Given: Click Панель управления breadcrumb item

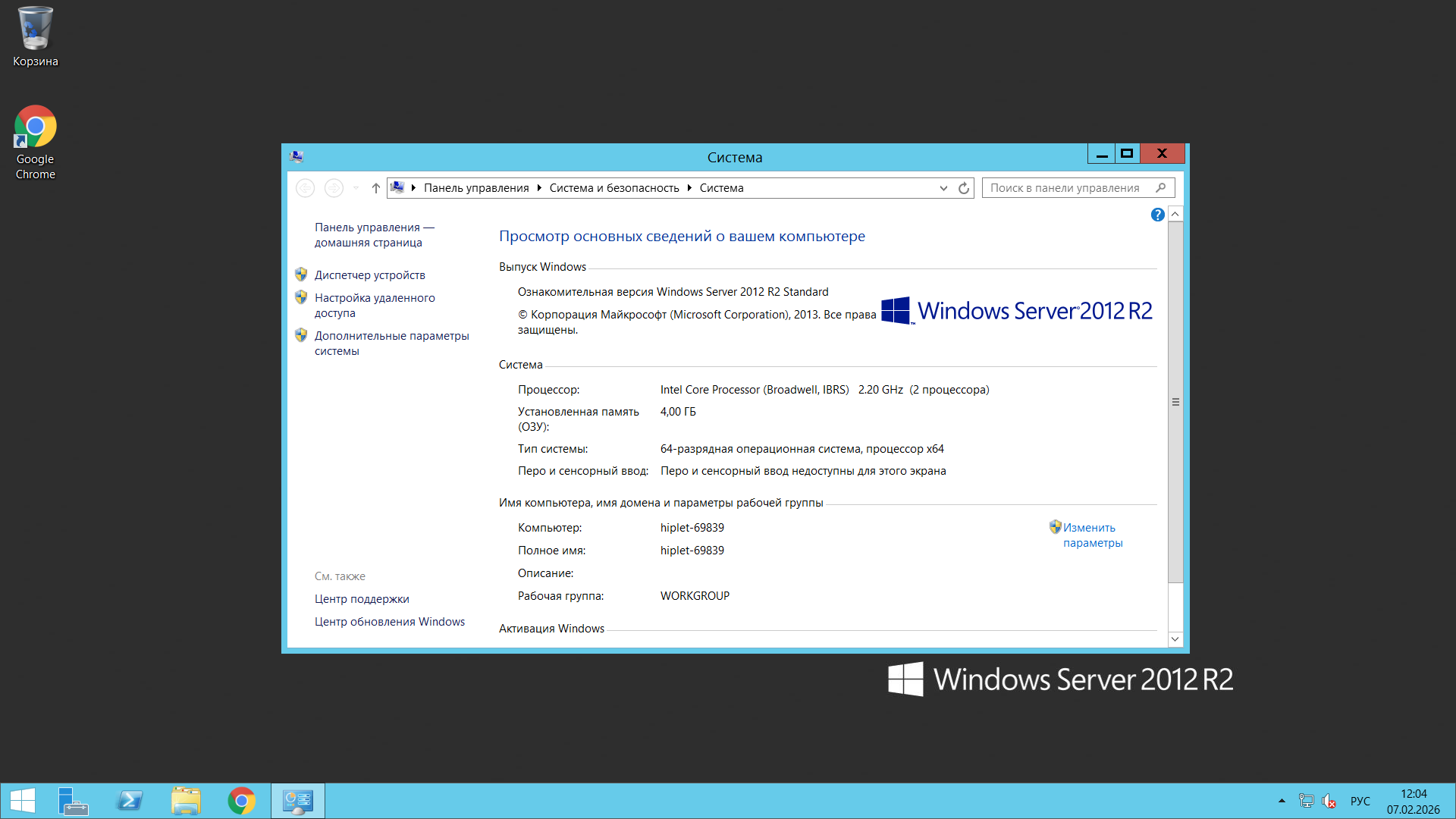Looking at the screenshot, I should pyautogui.click(x=476, y=188).
